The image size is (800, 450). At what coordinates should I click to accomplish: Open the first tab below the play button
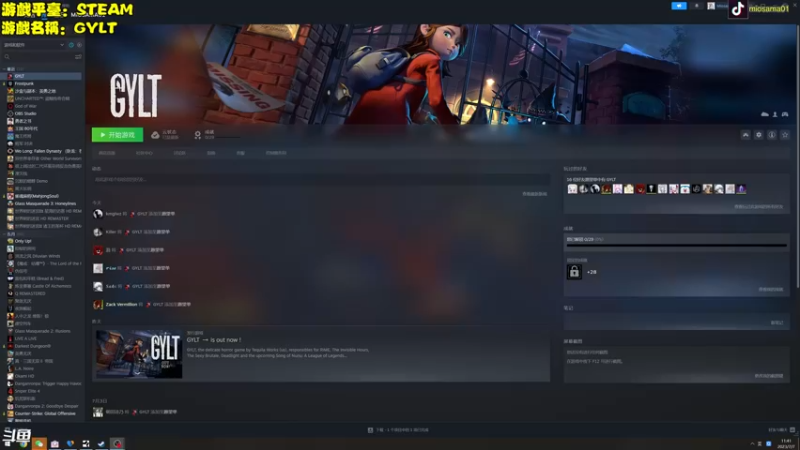(107, 153)
